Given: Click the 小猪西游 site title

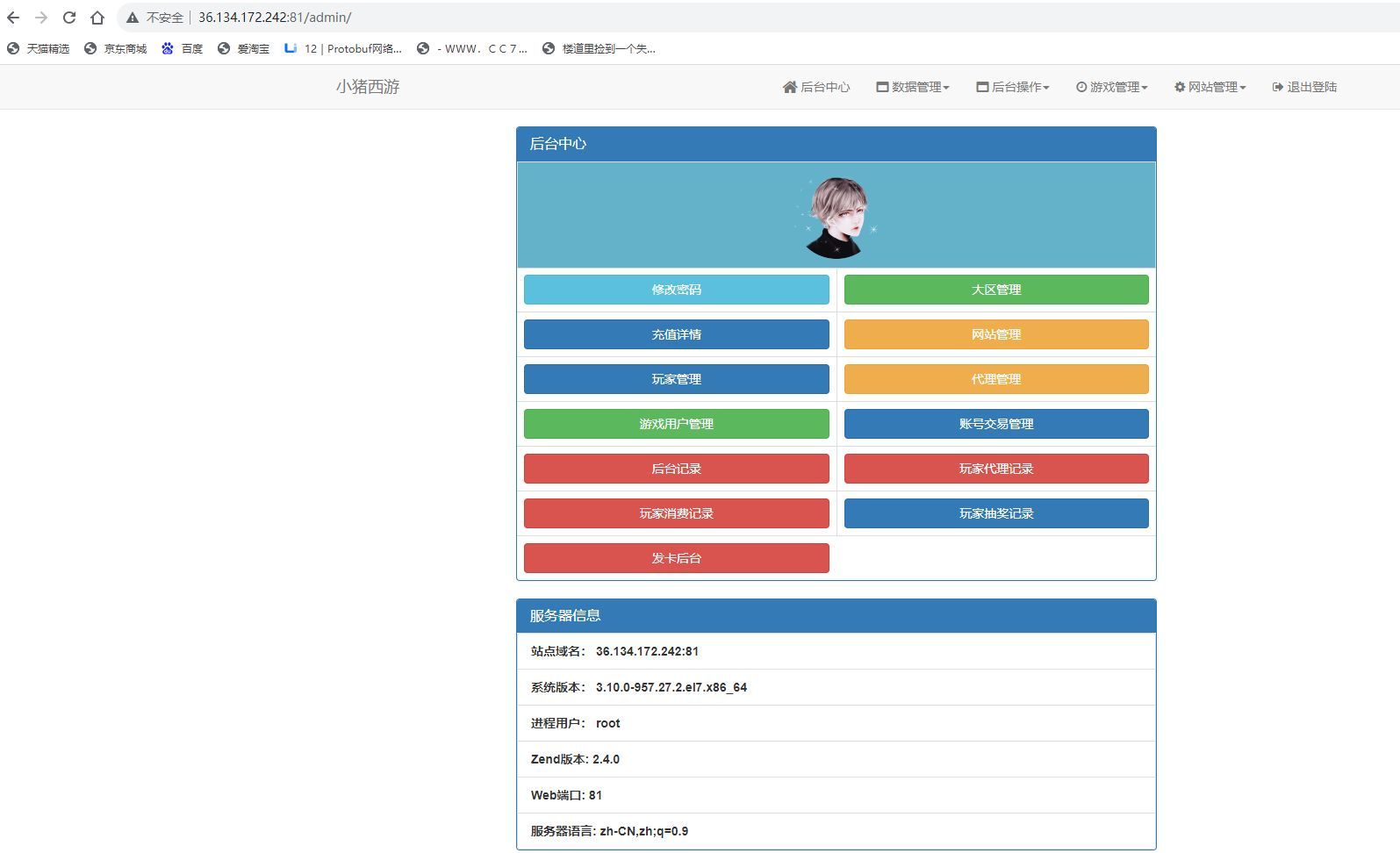Looking at the screenshot, I should (x=368, y=87).
